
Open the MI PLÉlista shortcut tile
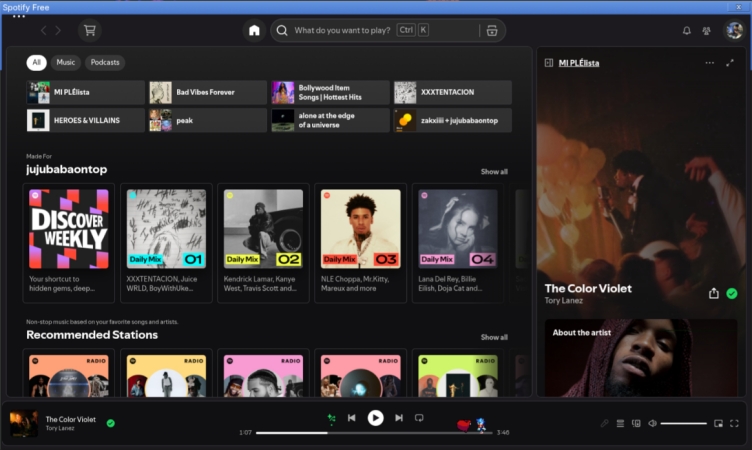pos(85,92)
